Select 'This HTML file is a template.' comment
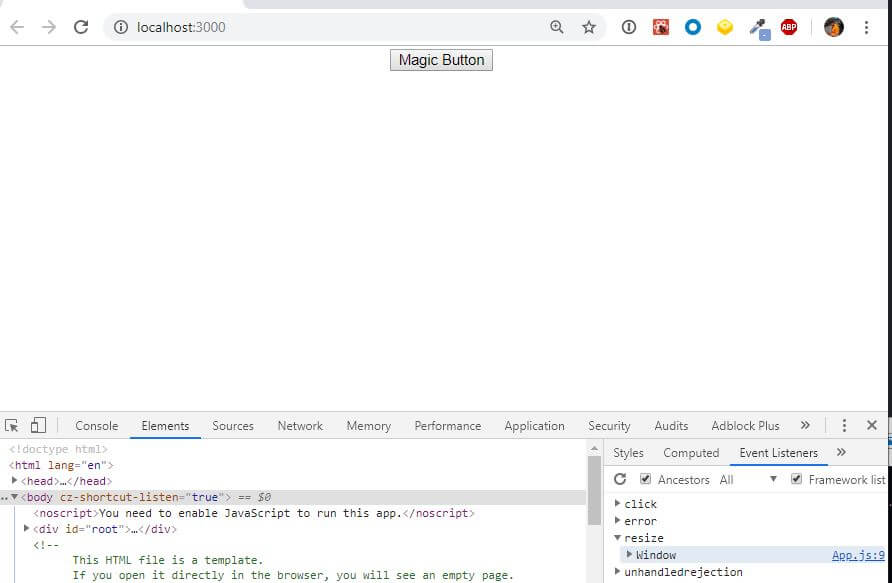The height and width of the screenshot is (583, 892). pyautogui.click(x=168, y=560)
